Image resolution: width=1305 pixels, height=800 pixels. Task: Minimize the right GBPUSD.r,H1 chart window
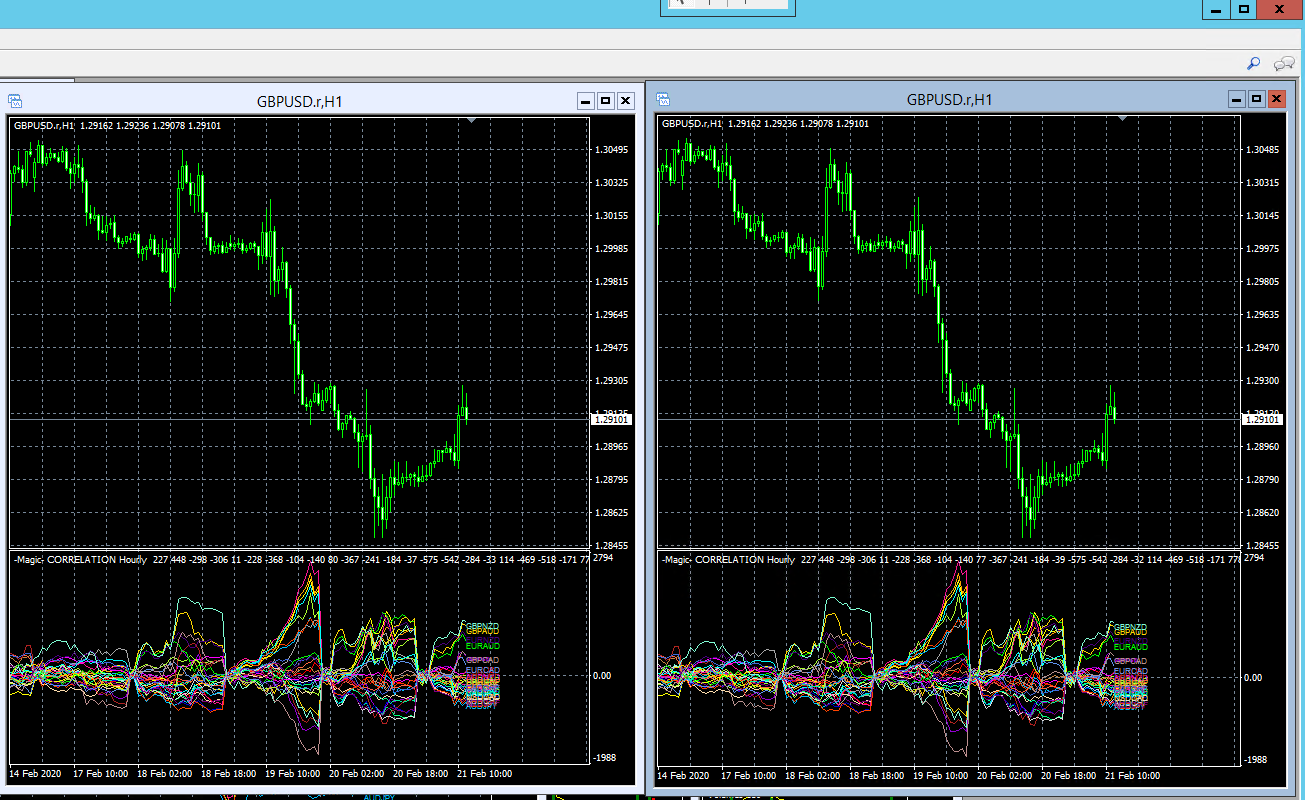pyautogui.click(x=1238, y=99)
